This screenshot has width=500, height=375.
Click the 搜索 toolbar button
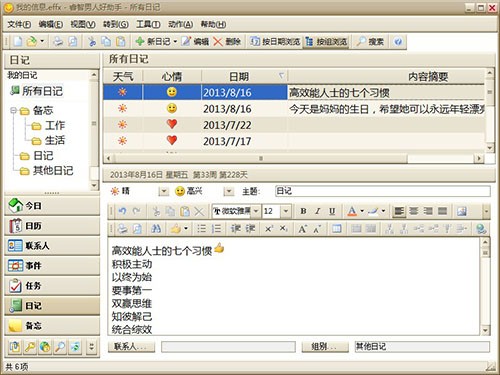coord(370,41)
